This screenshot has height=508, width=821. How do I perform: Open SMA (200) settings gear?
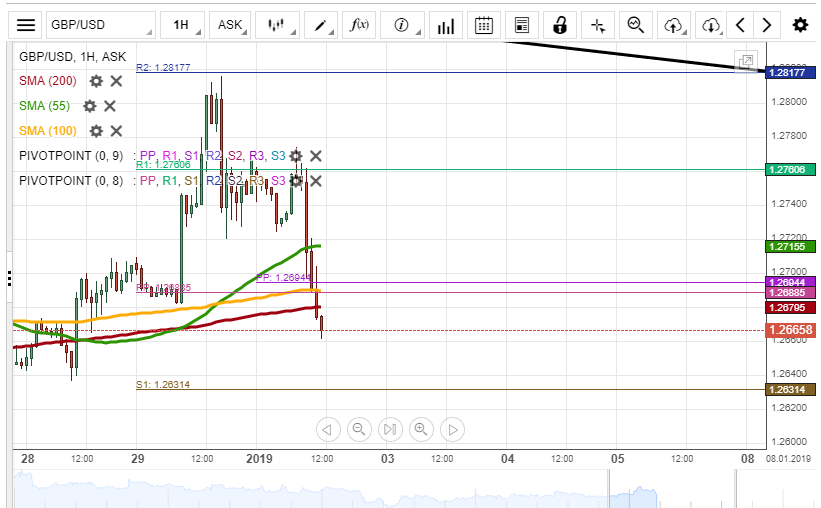click(x=96, y=81)
